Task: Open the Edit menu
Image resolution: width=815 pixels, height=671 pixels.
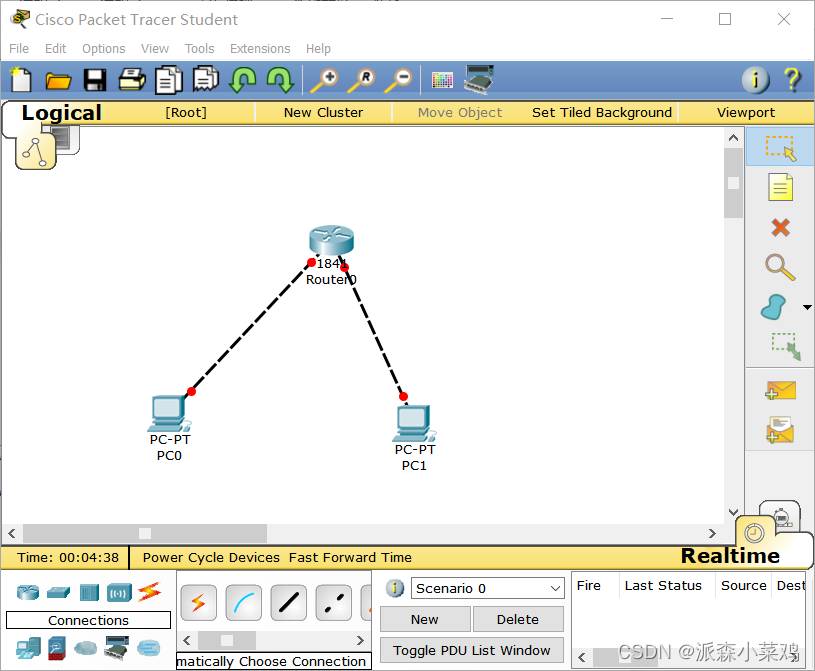Action: tap(55, 48)
